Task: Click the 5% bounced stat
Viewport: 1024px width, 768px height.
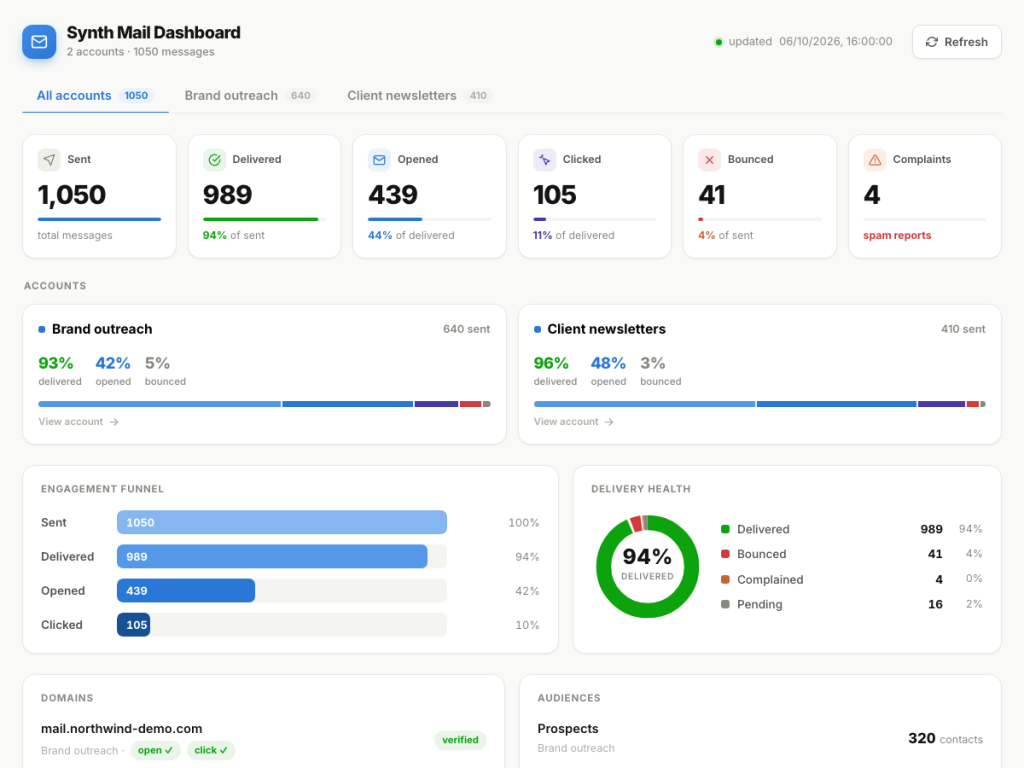Action: 165,370
